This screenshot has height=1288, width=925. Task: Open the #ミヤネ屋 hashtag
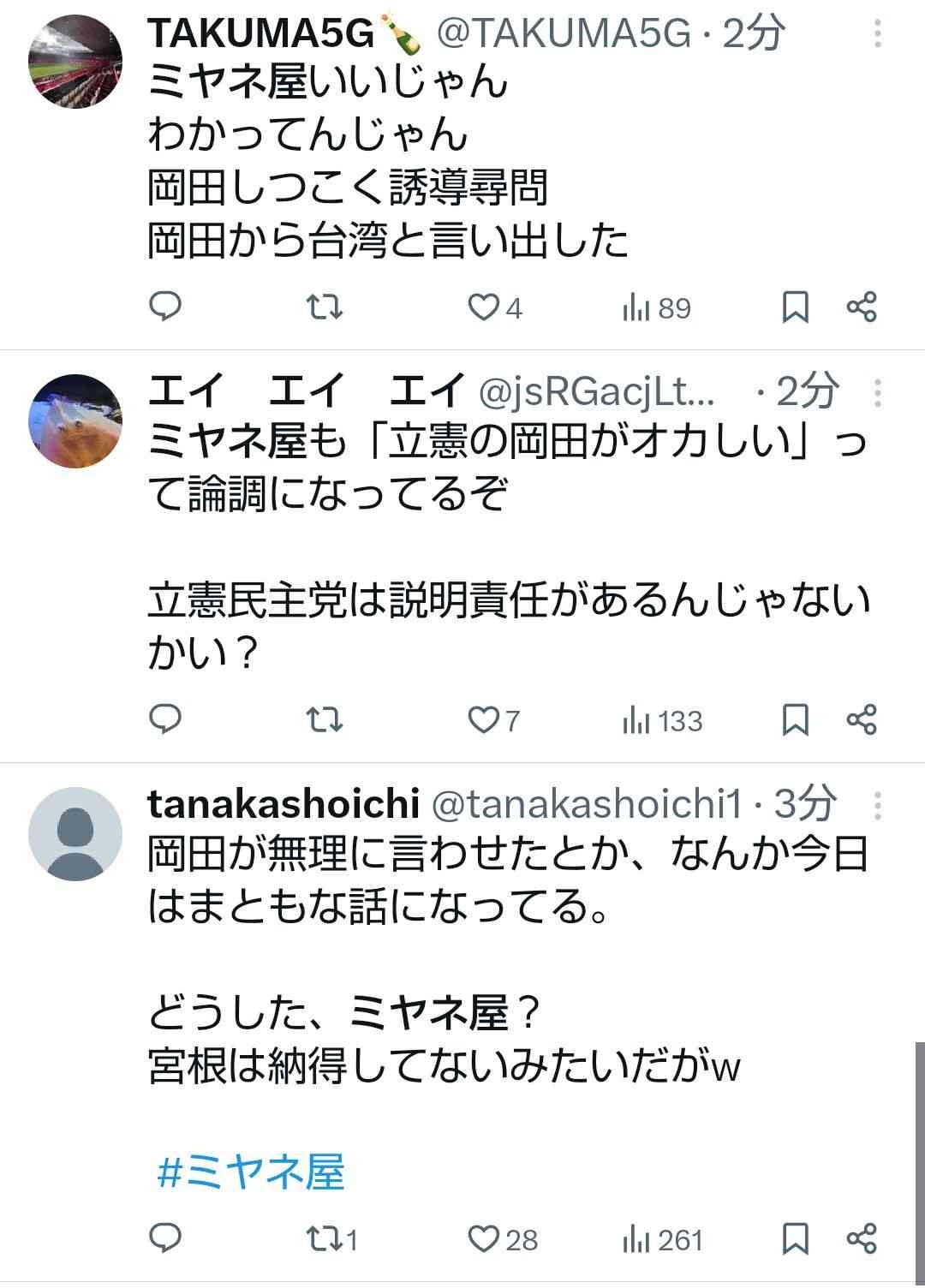pyautogui.click(x=251, y=1172)
